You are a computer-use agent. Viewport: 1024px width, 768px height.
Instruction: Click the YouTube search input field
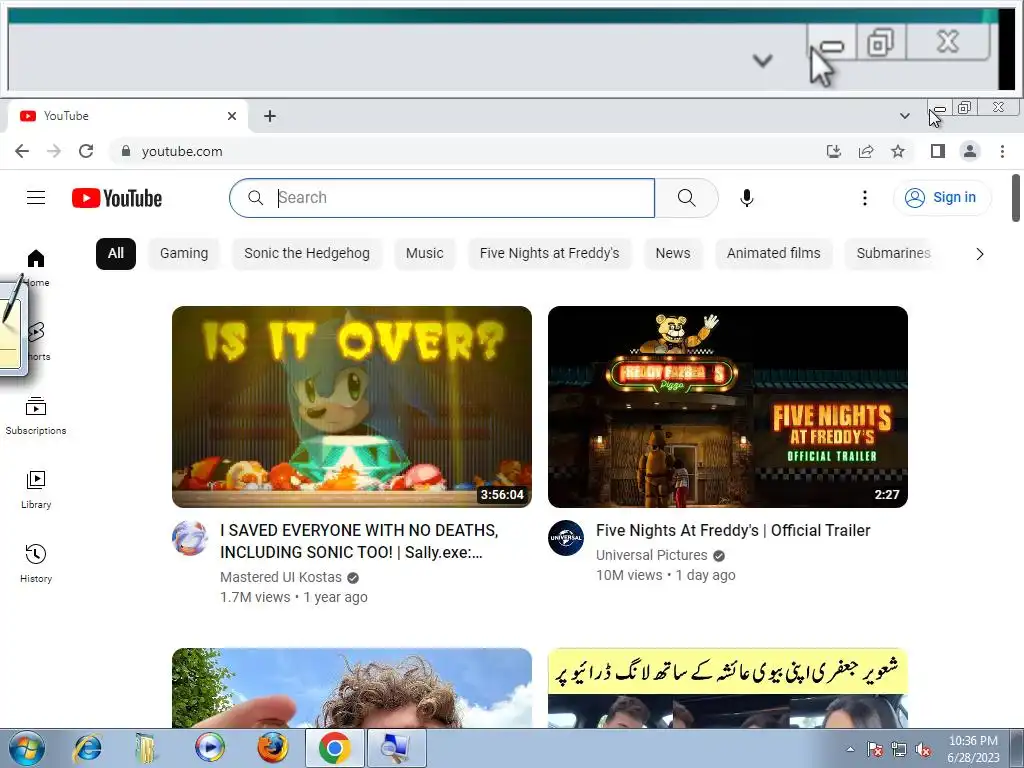point(442,198)
